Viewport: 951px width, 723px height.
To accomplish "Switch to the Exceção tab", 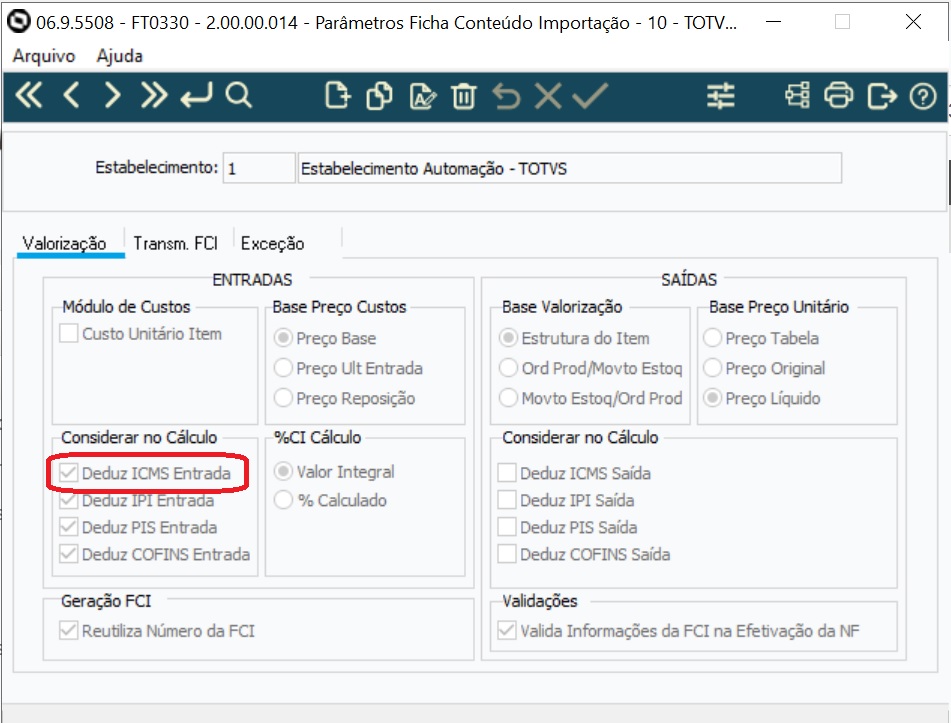I will (x=271, y=243).
